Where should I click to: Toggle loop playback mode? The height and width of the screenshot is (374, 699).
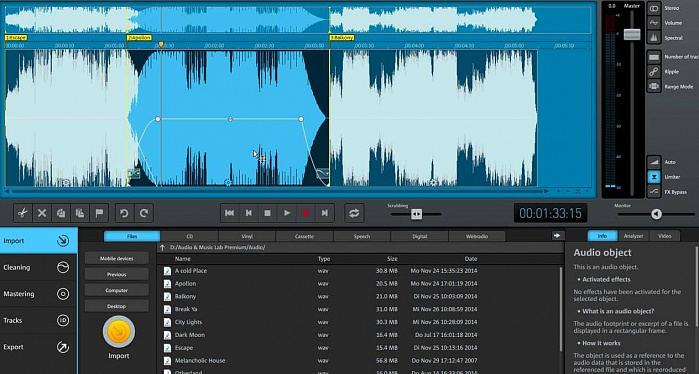[x=354, y=213]
